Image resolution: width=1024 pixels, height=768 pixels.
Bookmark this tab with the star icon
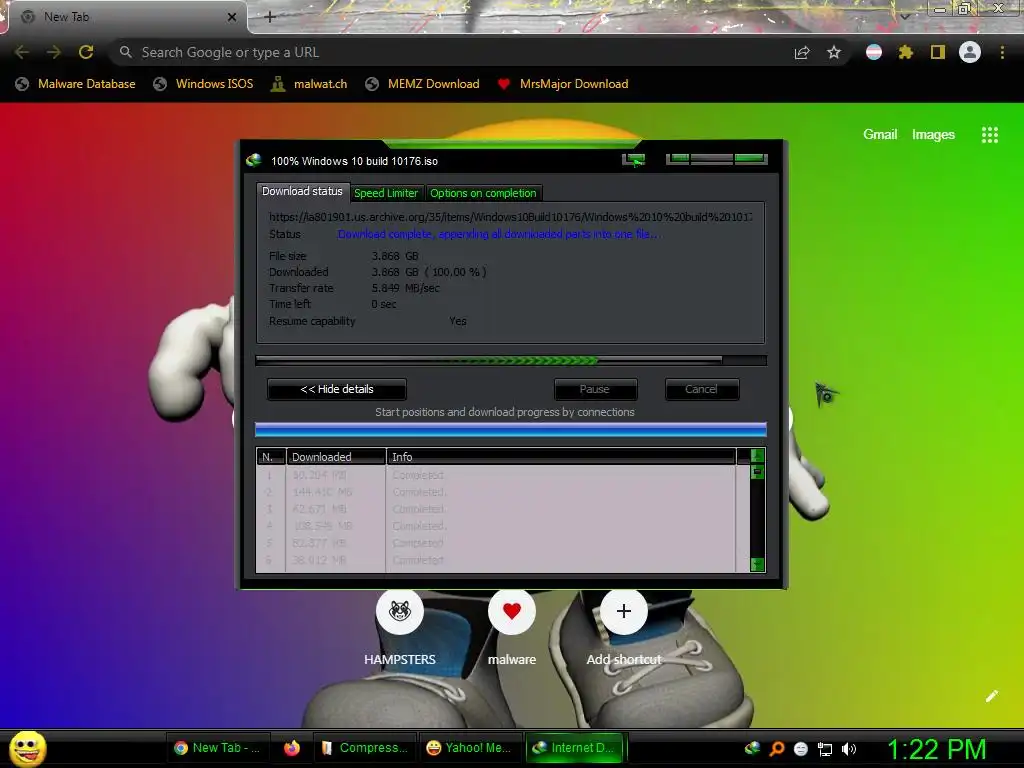(834, 52)
